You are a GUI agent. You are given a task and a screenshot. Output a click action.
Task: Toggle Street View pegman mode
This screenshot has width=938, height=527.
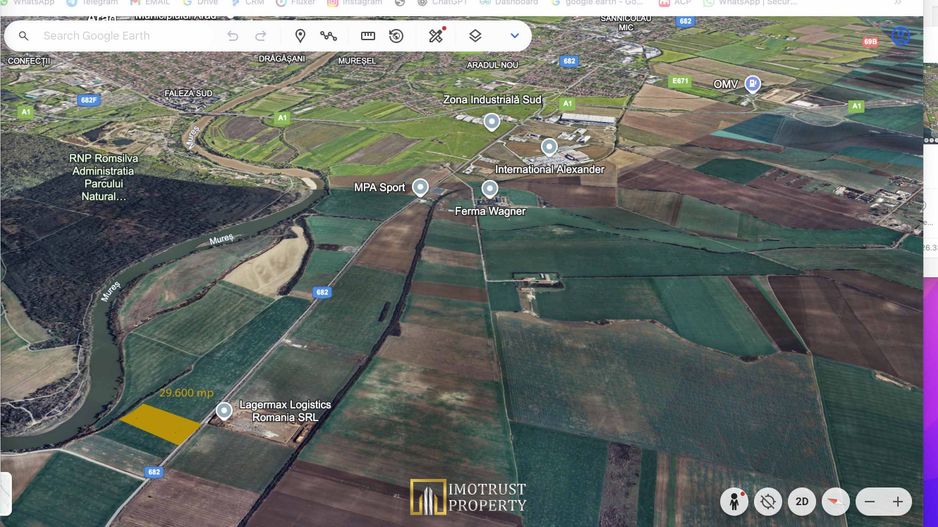[x=735, y=501]
